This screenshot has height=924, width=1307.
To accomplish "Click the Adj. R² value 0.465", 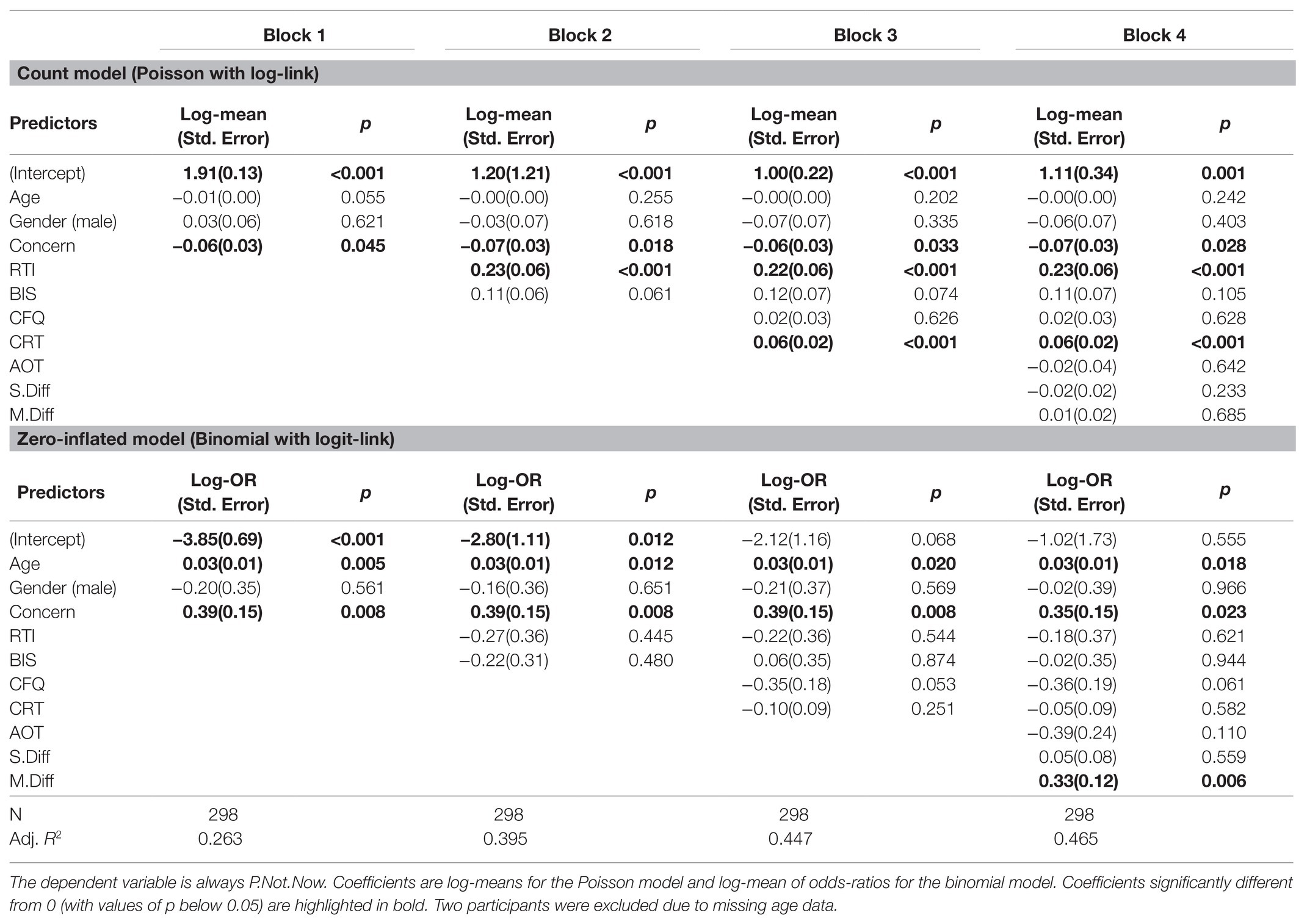I will tap(1075, 839).
